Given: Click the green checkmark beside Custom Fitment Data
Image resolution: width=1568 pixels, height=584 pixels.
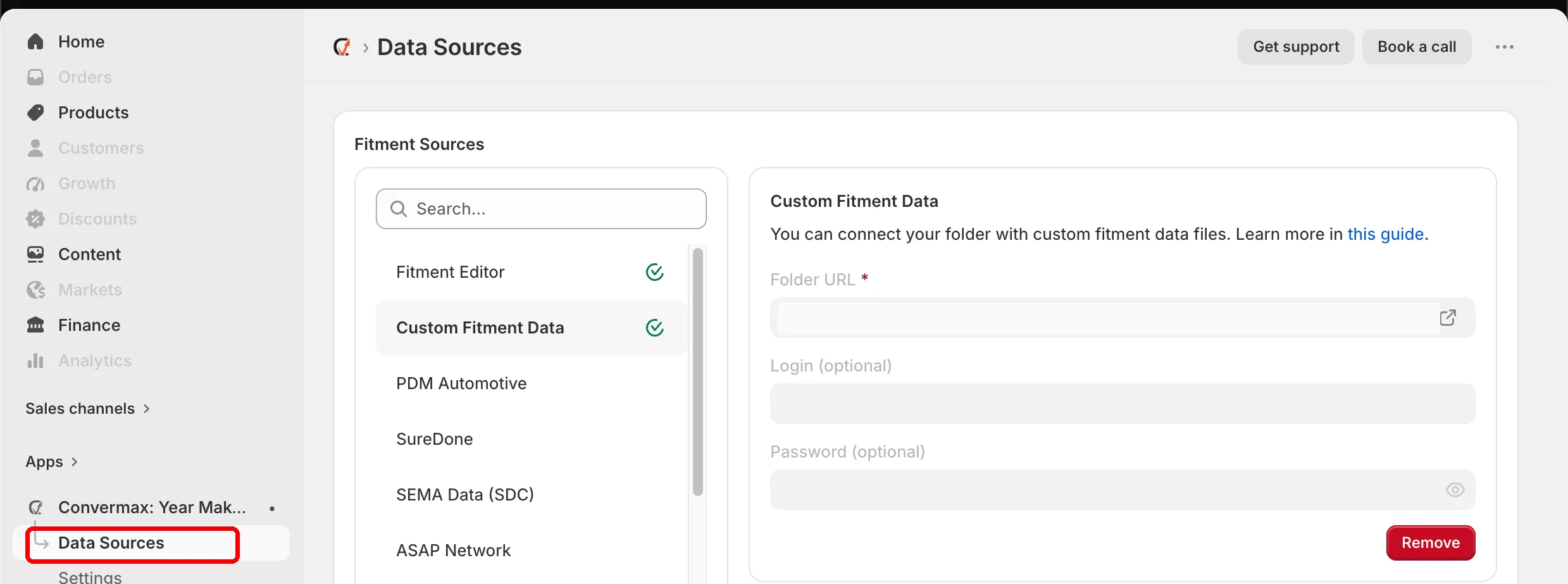Looking at the screenshot, I should click(x=654, y=328).
